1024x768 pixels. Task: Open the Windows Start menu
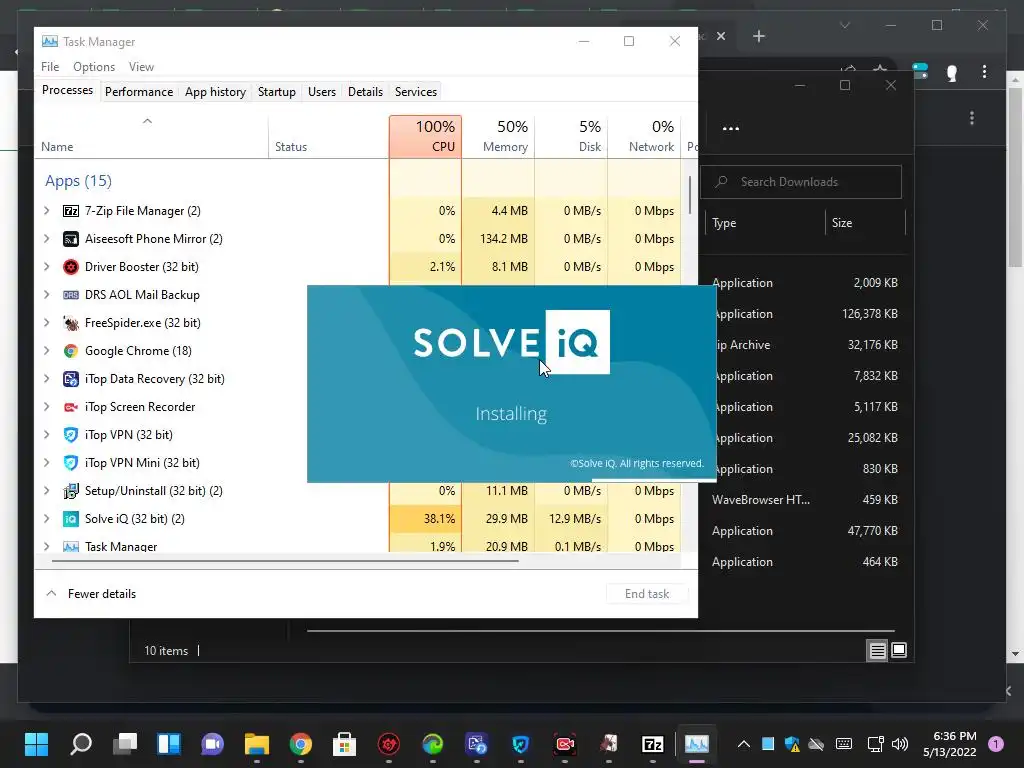pyautogui.click(x=37, y=744)
